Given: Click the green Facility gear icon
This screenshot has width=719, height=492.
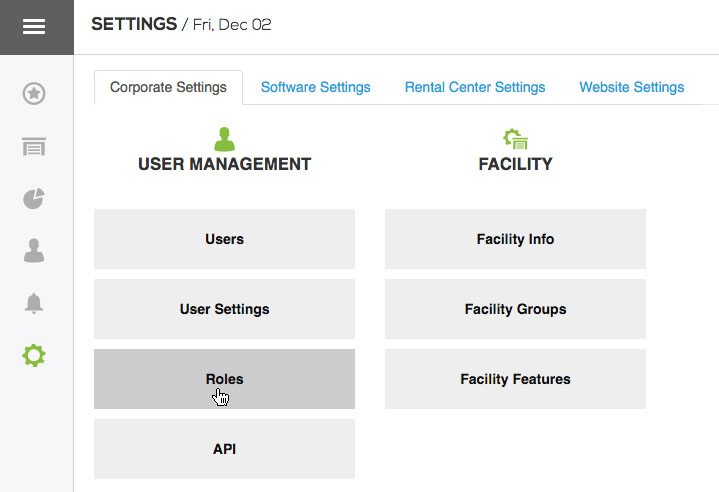Looking at the screenshot, I should pyautogui.click(x=515, y=138).
